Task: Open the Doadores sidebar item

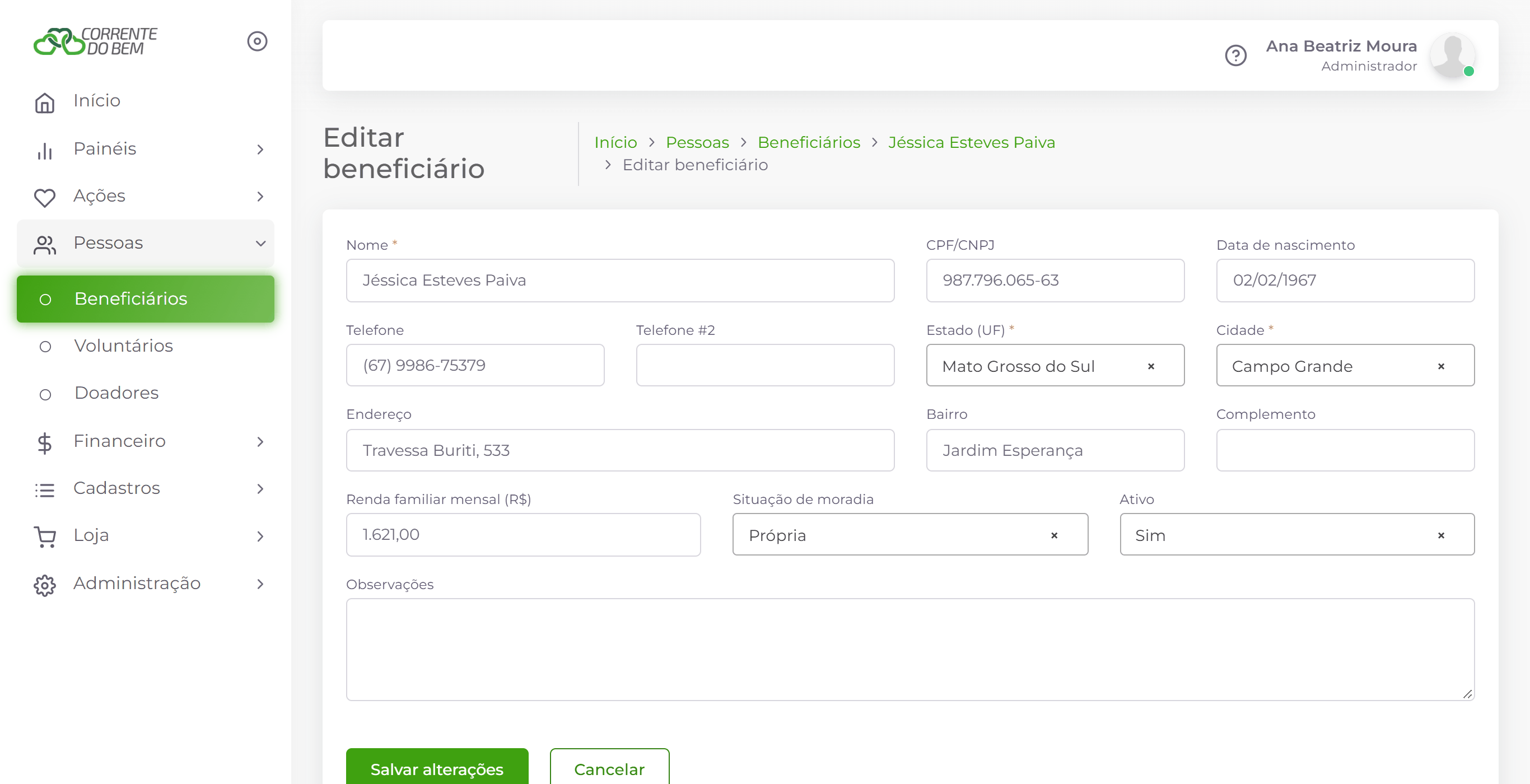Action: [146, 393]
